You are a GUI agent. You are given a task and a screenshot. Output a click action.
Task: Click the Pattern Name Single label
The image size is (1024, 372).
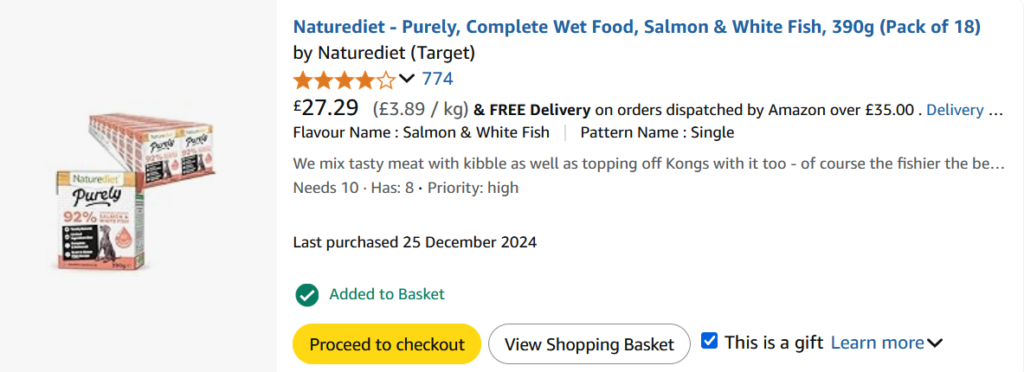[657, 133]
